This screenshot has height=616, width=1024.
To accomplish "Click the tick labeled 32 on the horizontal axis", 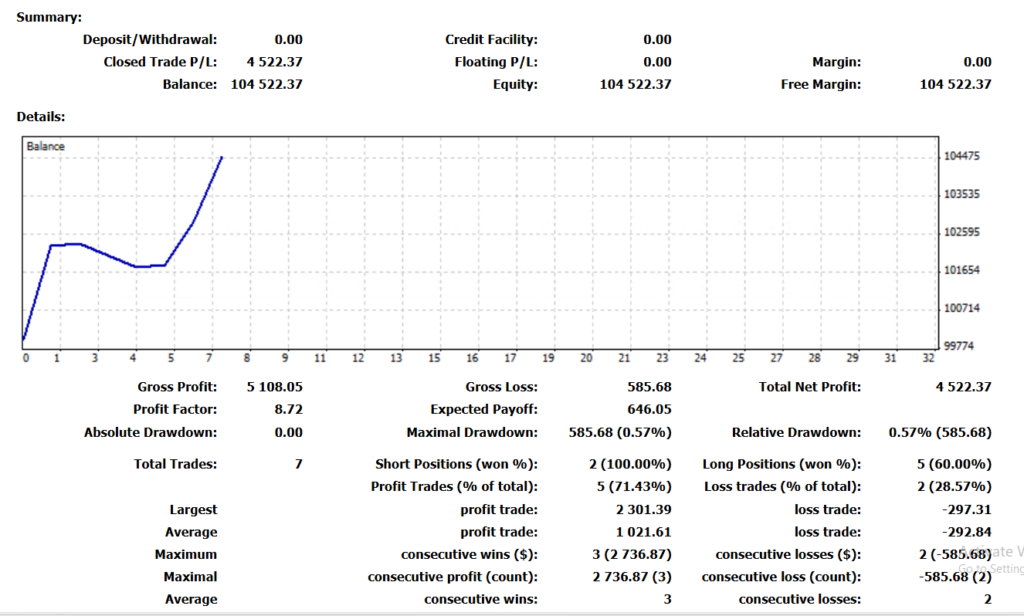I will point(928,358).
